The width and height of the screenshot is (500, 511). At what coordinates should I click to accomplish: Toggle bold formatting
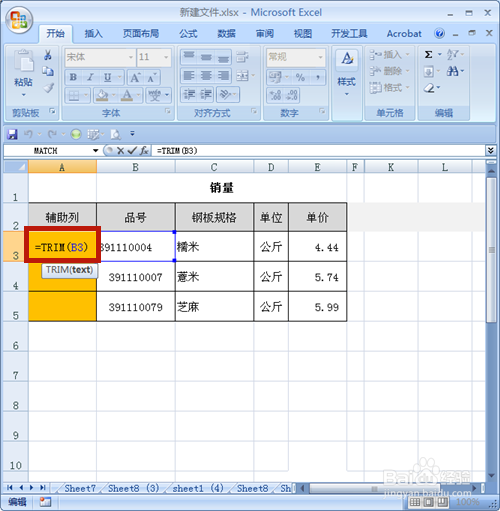(73, 77)
